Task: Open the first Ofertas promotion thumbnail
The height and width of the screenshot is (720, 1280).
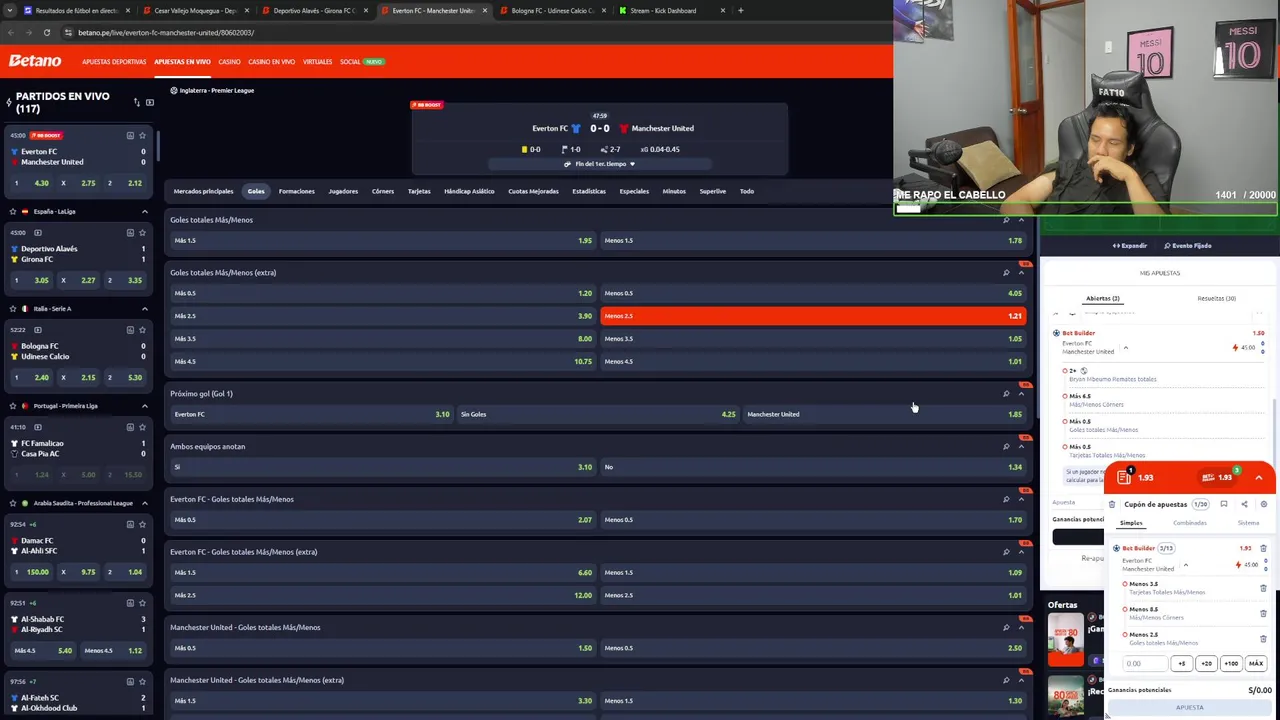Action: [x=1065, y=640]
